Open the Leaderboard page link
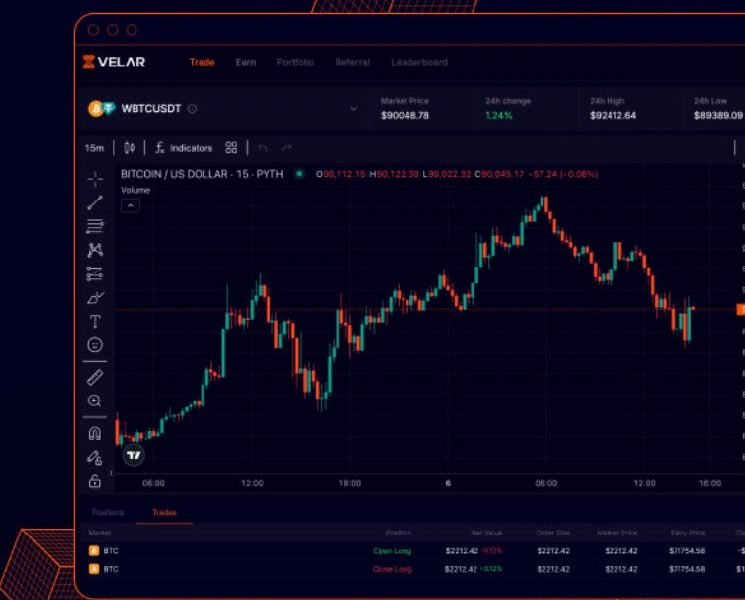Screen dimensions: 745x600 (419, 62)
